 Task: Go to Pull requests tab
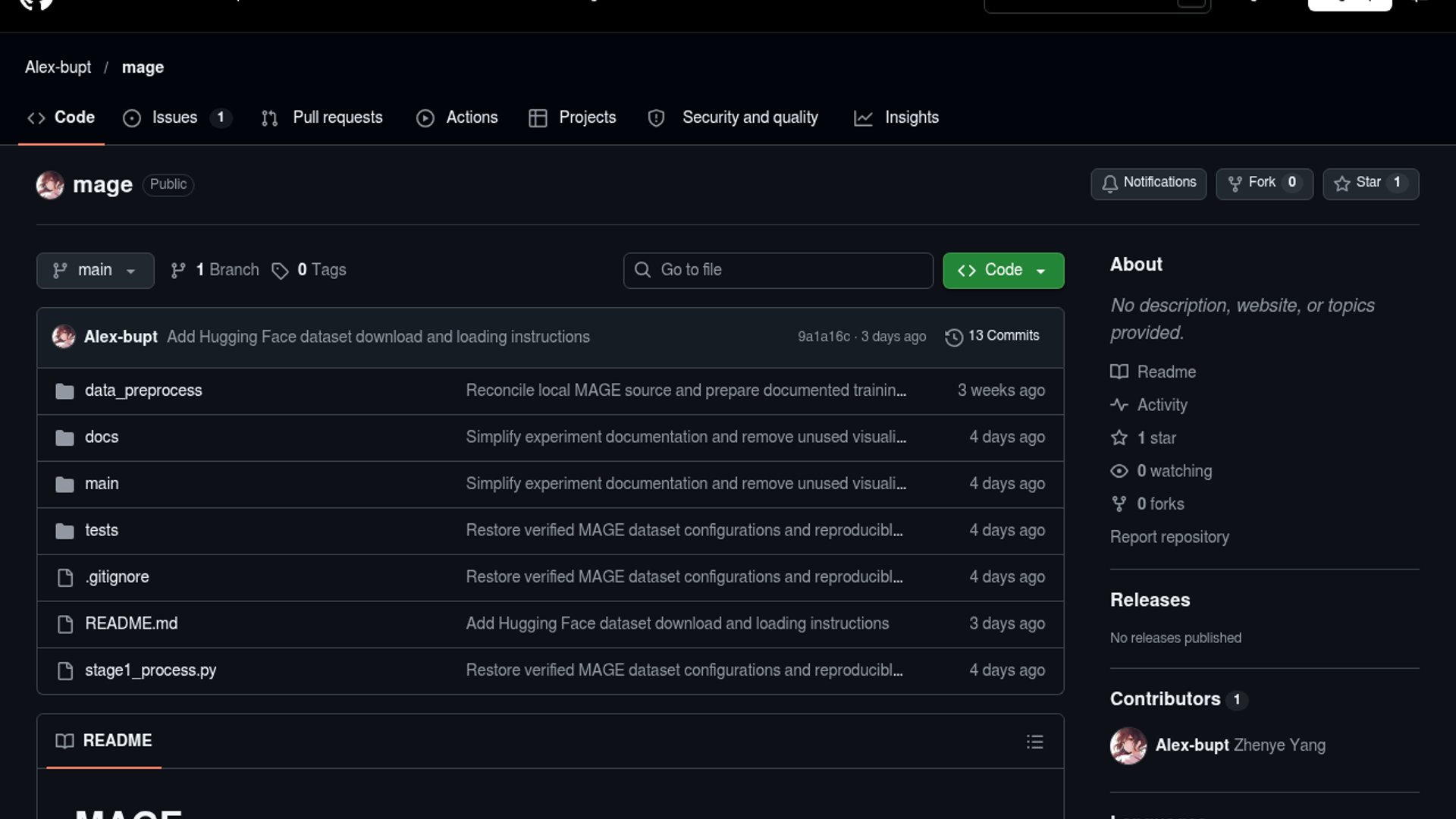point(322,118)
